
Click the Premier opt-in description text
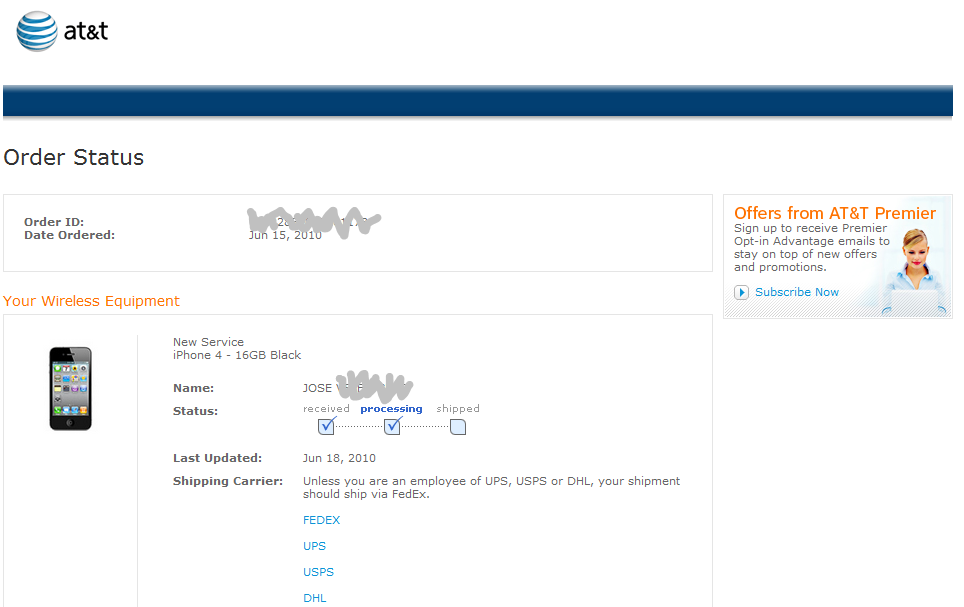[x=812, y=248]
